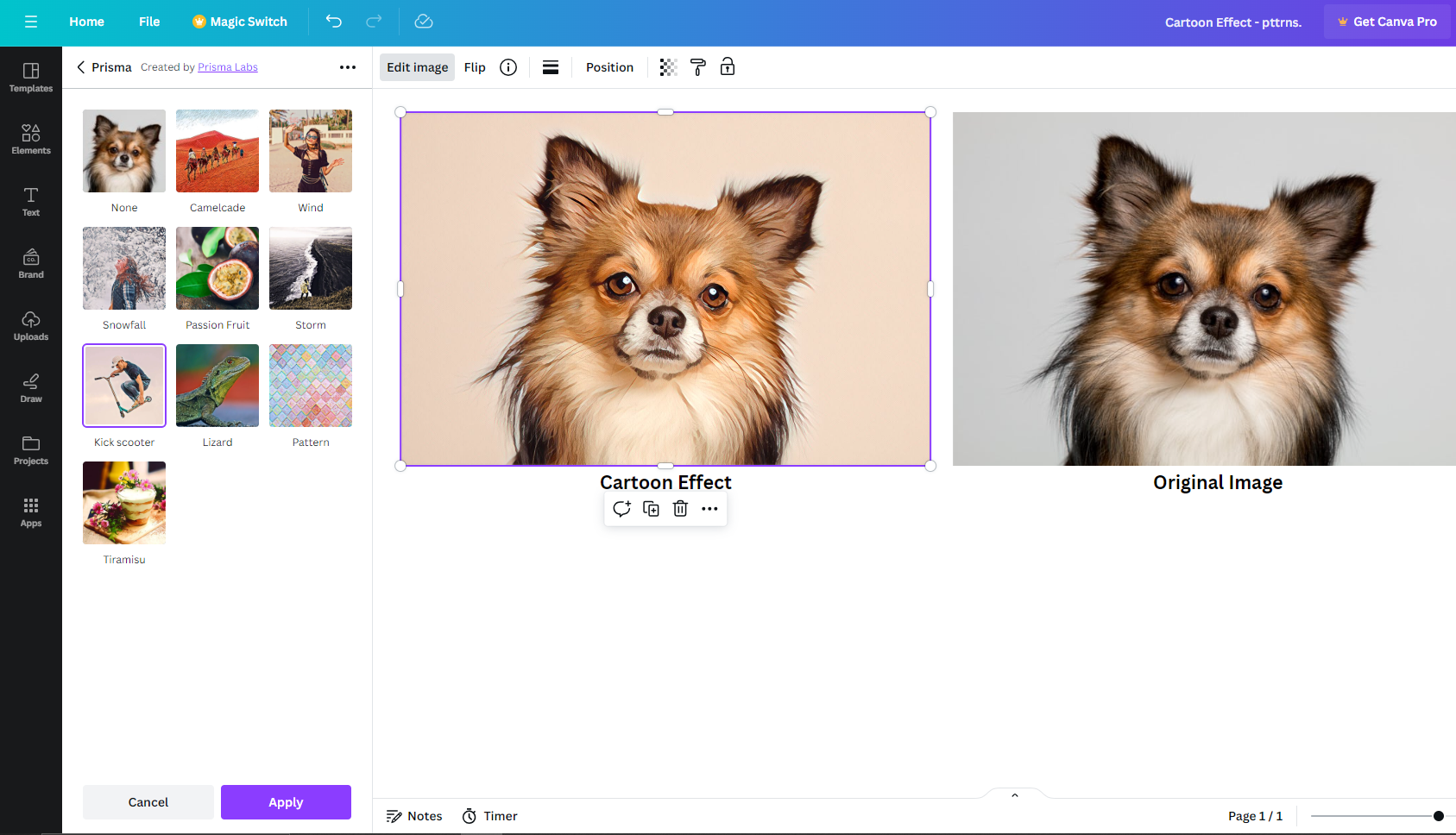Open the hamburger main menu

click(x=31, y=22)
